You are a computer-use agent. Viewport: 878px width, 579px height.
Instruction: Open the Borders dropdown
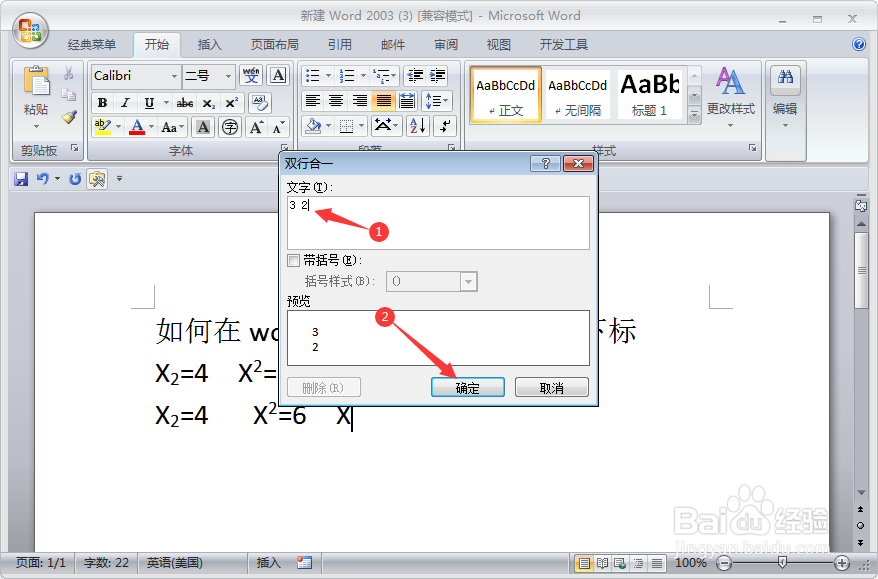(362, 126)
